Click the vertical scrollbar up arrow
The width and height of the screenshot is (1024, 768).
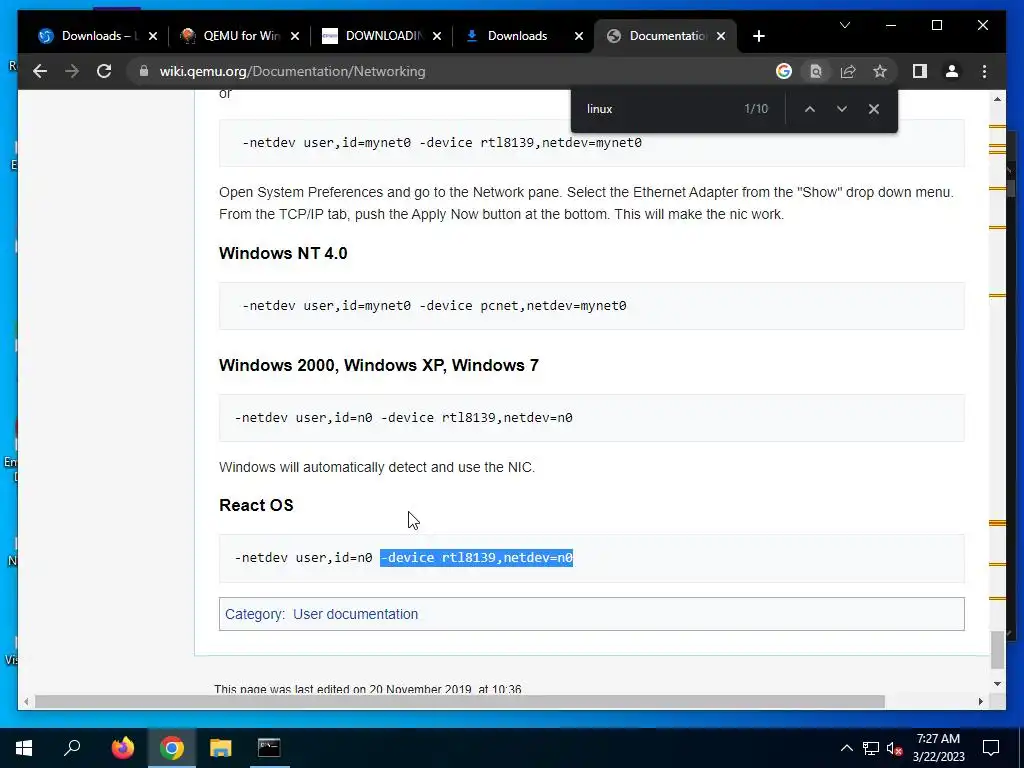coord(997,99)
